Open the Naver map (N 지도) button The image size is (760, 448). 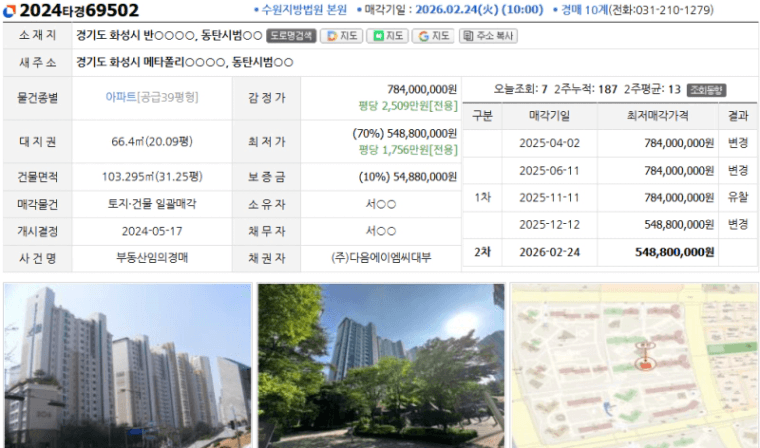click(388, 36)
